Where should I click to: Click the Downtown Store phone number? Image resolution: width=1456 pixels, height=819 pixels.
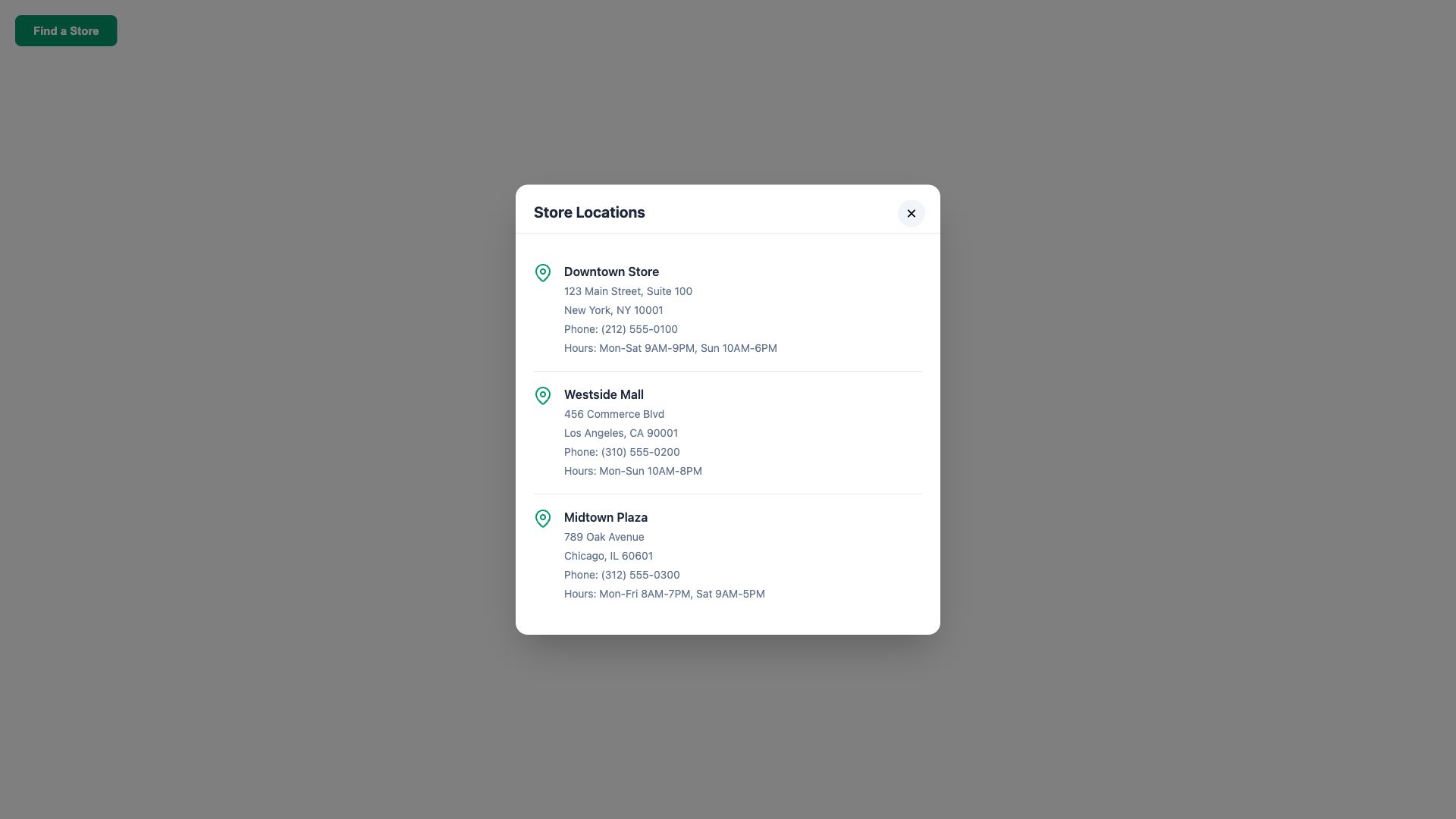[620, 329]
